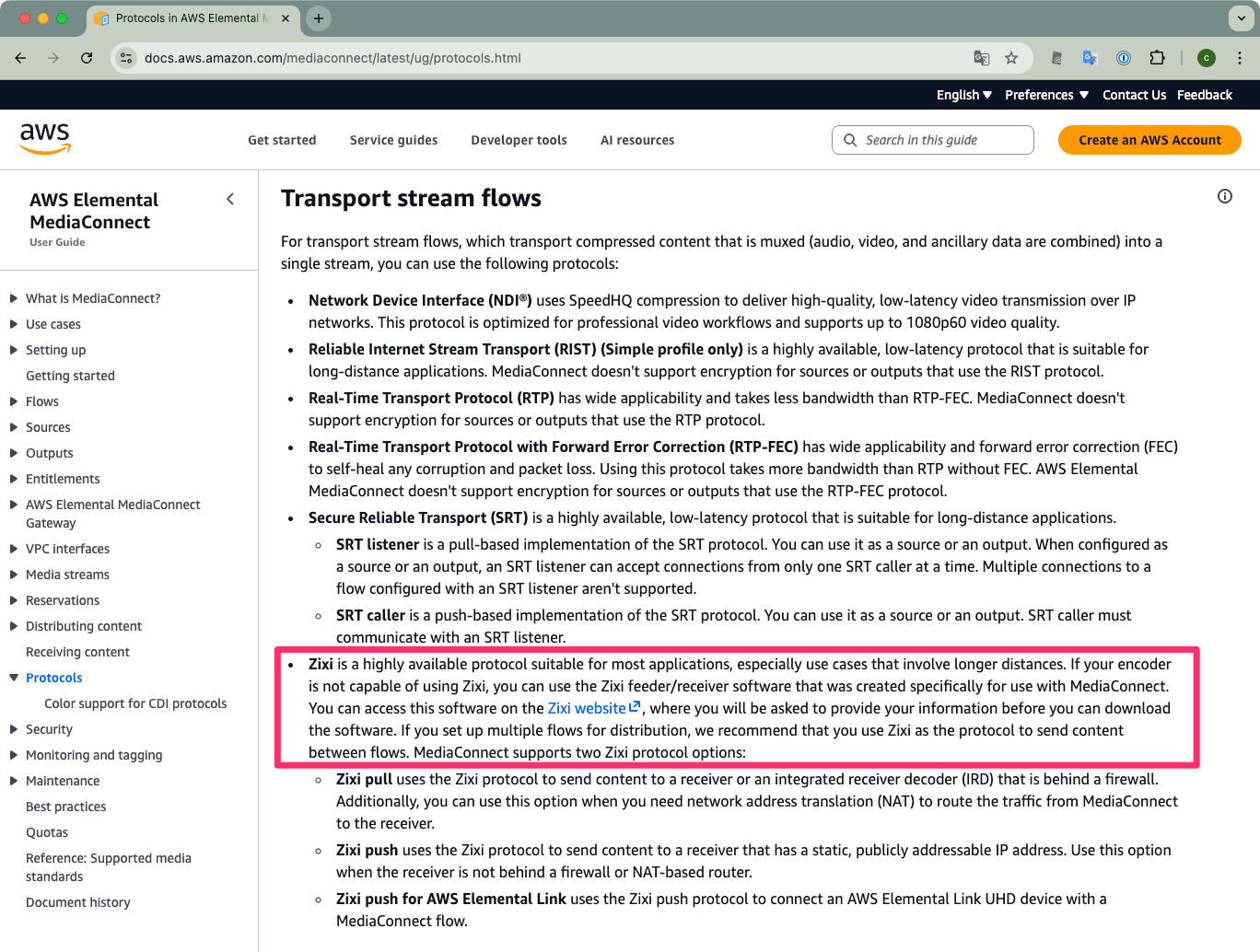This screenshot has width=1260, height=952.
Task: Click the translate page icon
Action: (982, 58)
